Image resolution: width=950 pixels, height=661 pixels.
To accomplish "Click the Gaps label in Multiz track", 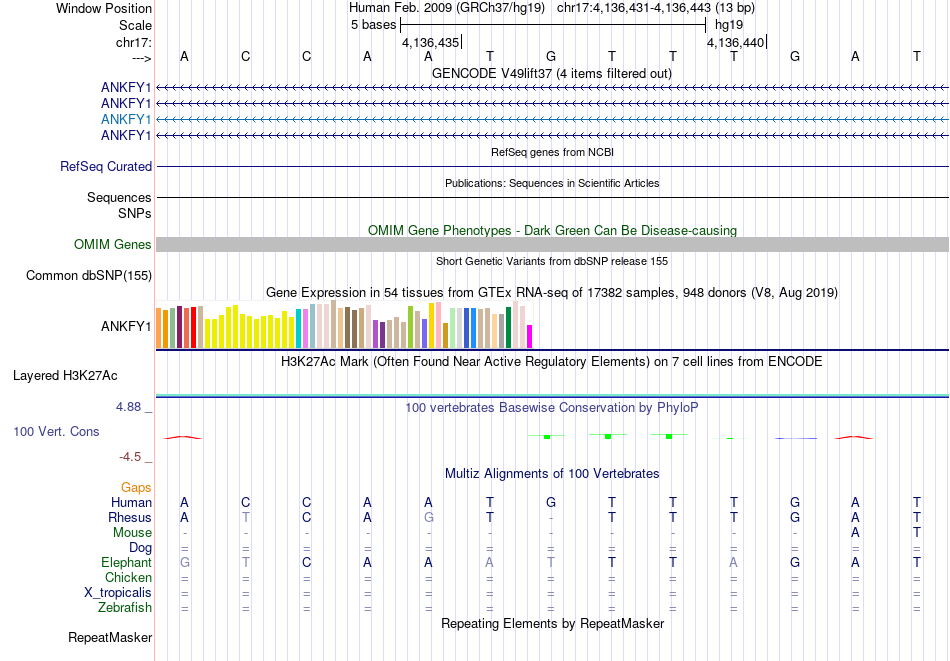I will click(136, 488).
